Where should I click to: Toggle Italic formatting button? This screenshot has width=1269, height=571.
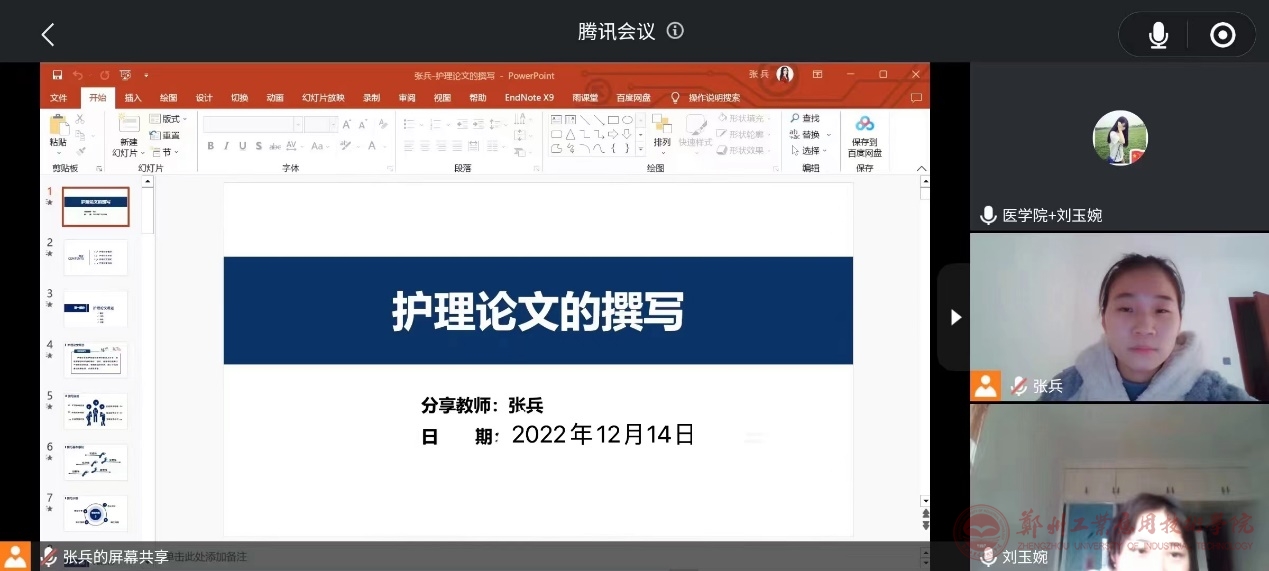tap(227, 146)
